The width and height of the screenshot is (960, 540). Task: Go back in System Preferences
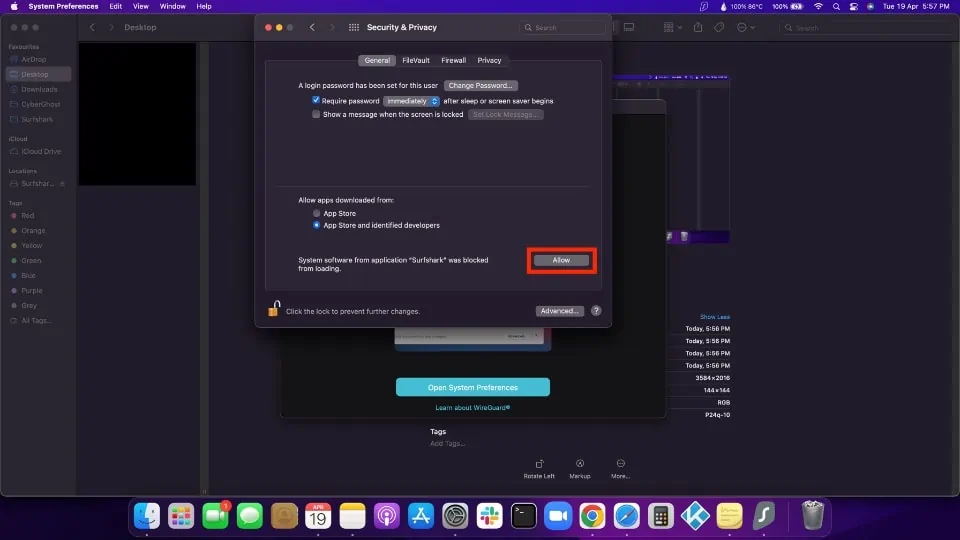tap(312, 28)
